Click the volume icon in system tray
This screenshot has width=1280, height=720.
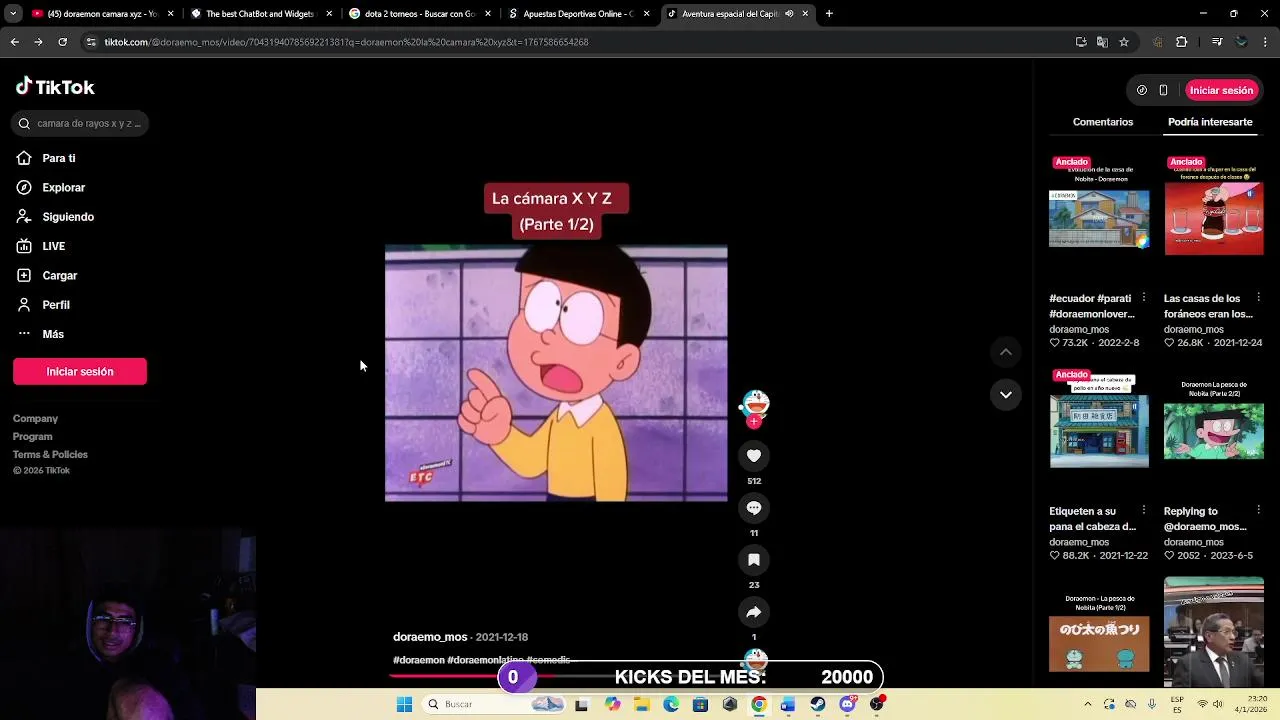point(1217,704)
